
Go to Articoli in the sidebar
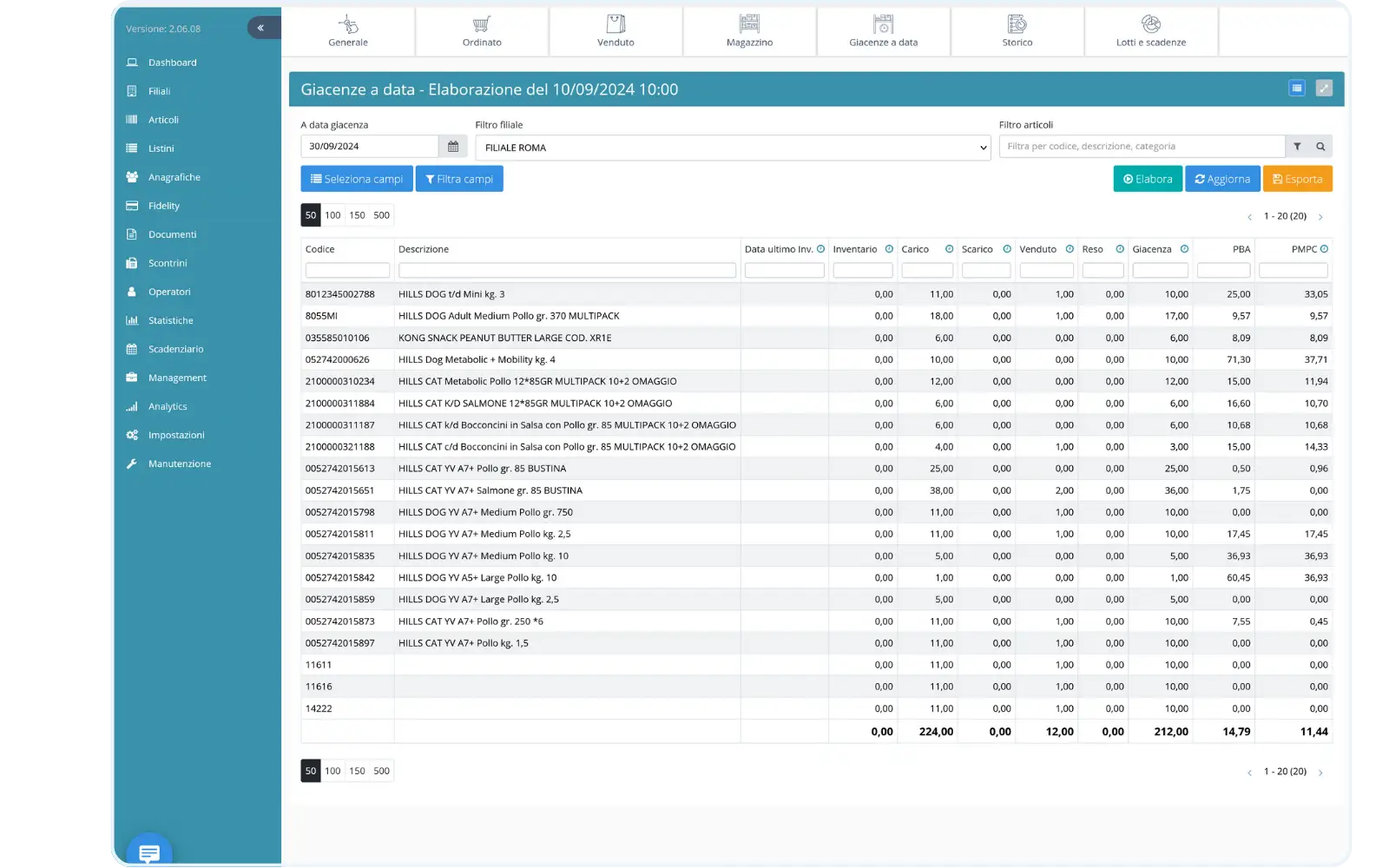pyautogui.click(x=163, y=120)
